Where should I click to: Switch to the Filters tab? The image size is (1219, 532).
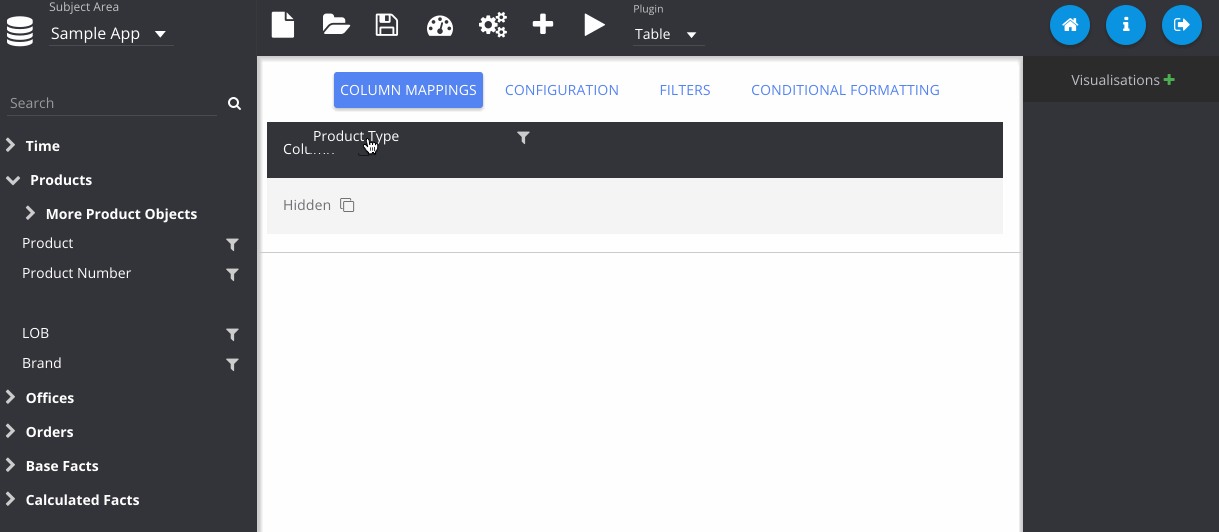[x=685, y=90]
